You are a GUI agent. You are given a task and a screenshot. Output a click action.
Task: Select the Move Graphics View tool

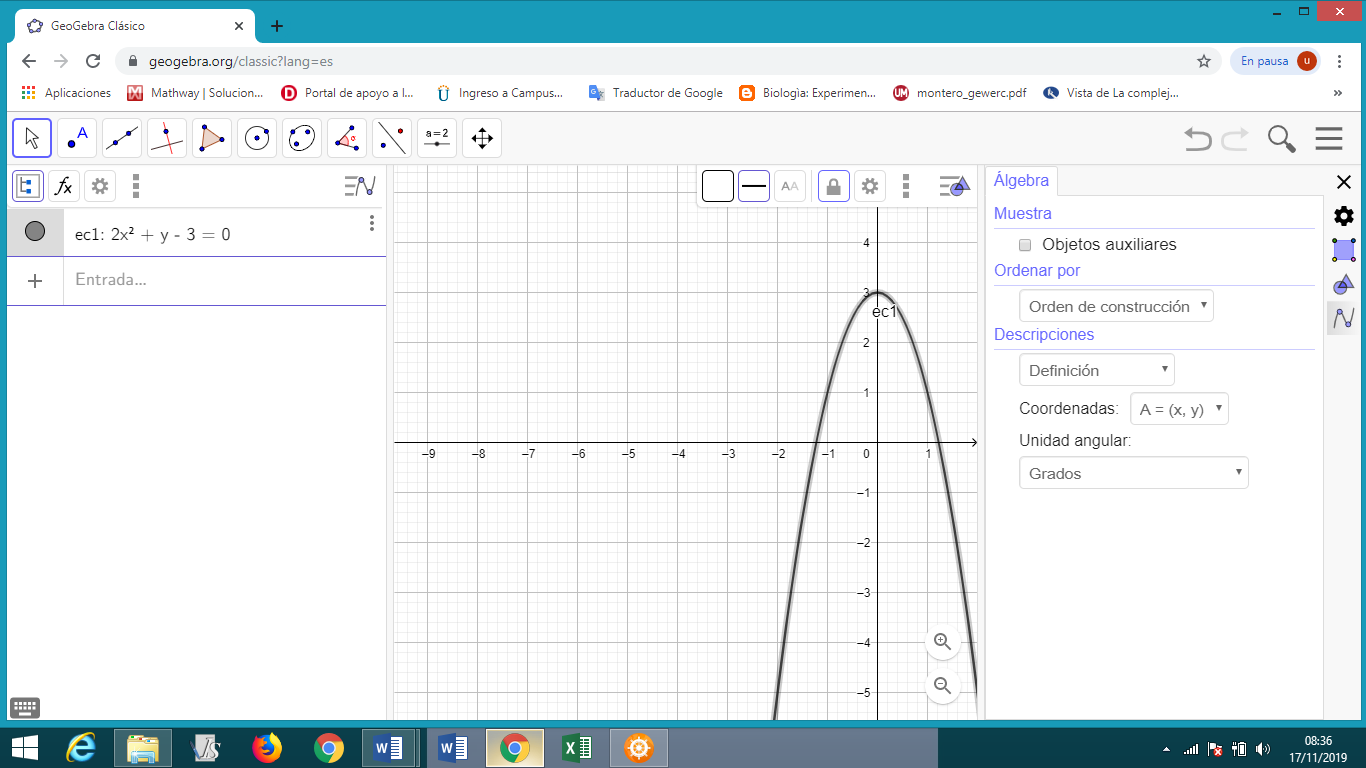click(481, 138)
